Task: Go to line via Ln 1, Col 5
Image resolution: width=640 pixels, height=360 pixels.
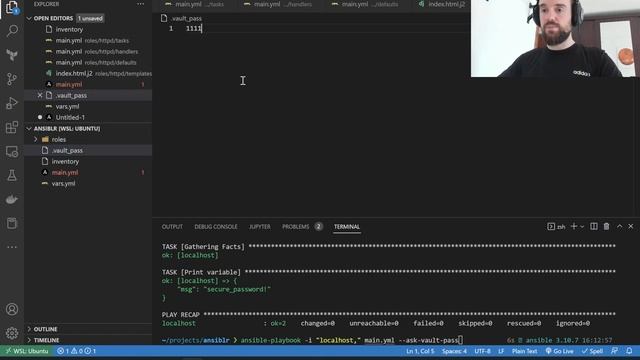Action: pos(420,351)
